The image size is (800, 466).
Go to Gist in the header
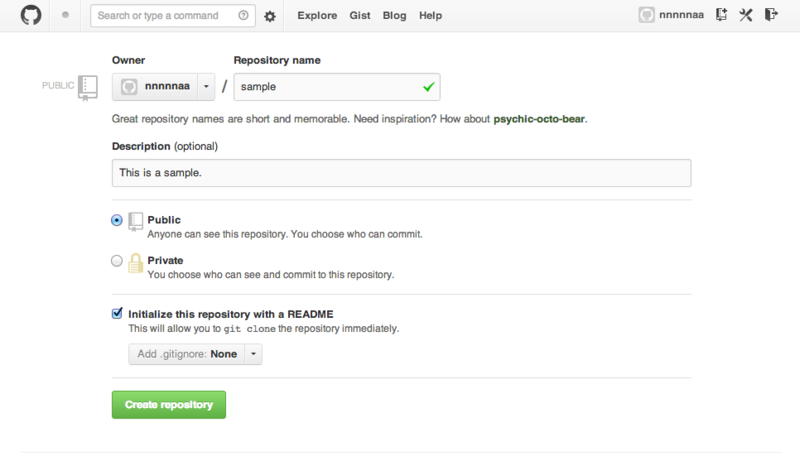(360, 16)
